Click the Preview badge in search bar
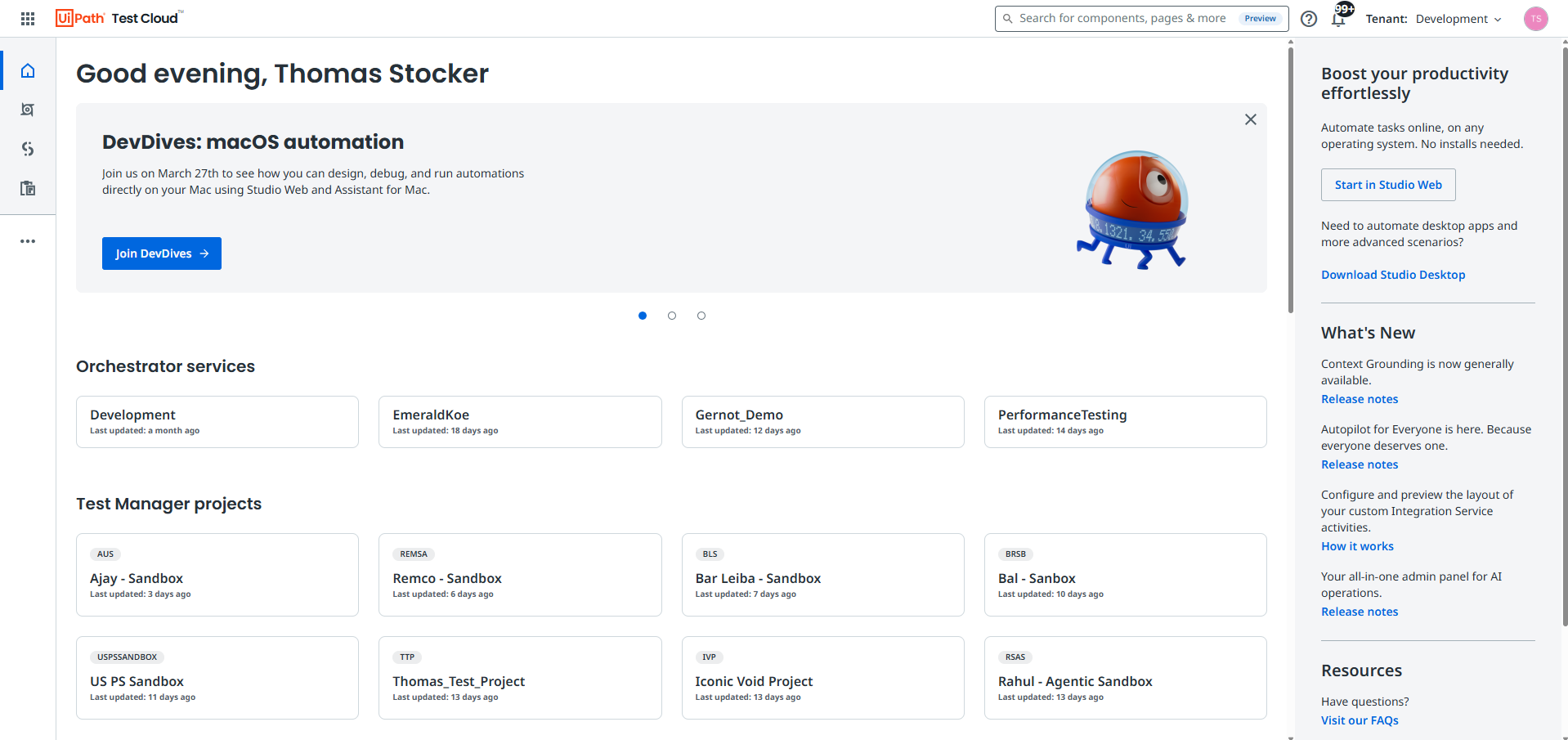 tap(1260, 19)
